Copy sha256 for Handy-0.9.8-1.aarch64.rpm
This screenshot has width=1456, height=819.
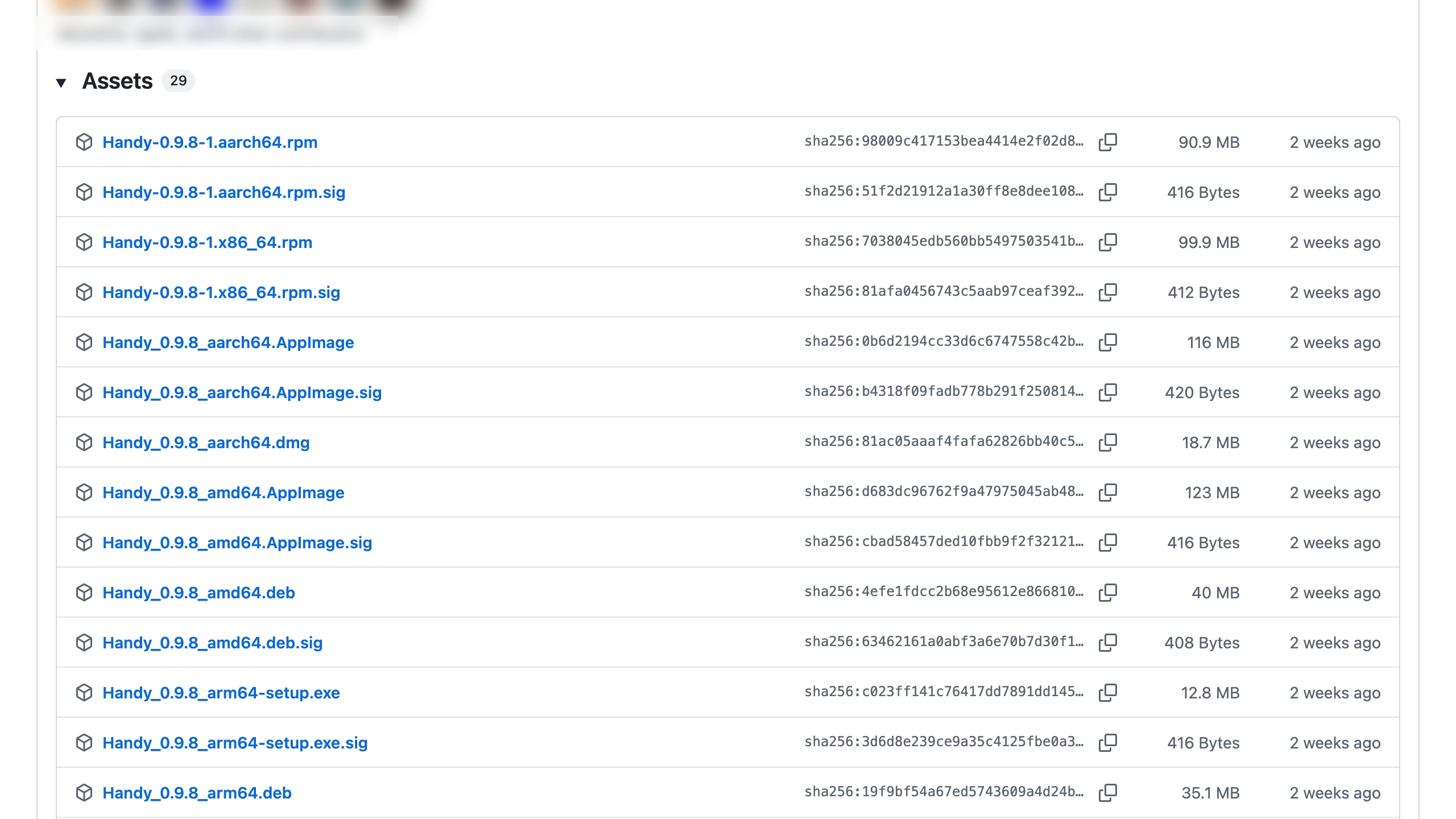[1108, 142]
